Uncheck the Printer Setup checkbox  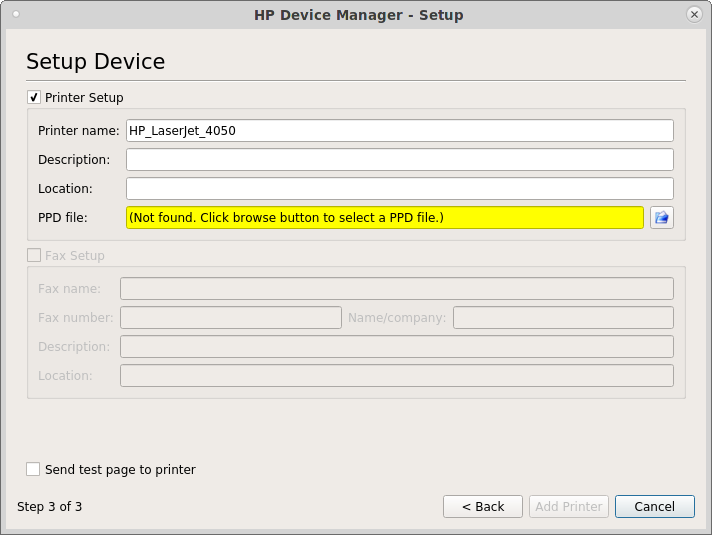point(34,98)
